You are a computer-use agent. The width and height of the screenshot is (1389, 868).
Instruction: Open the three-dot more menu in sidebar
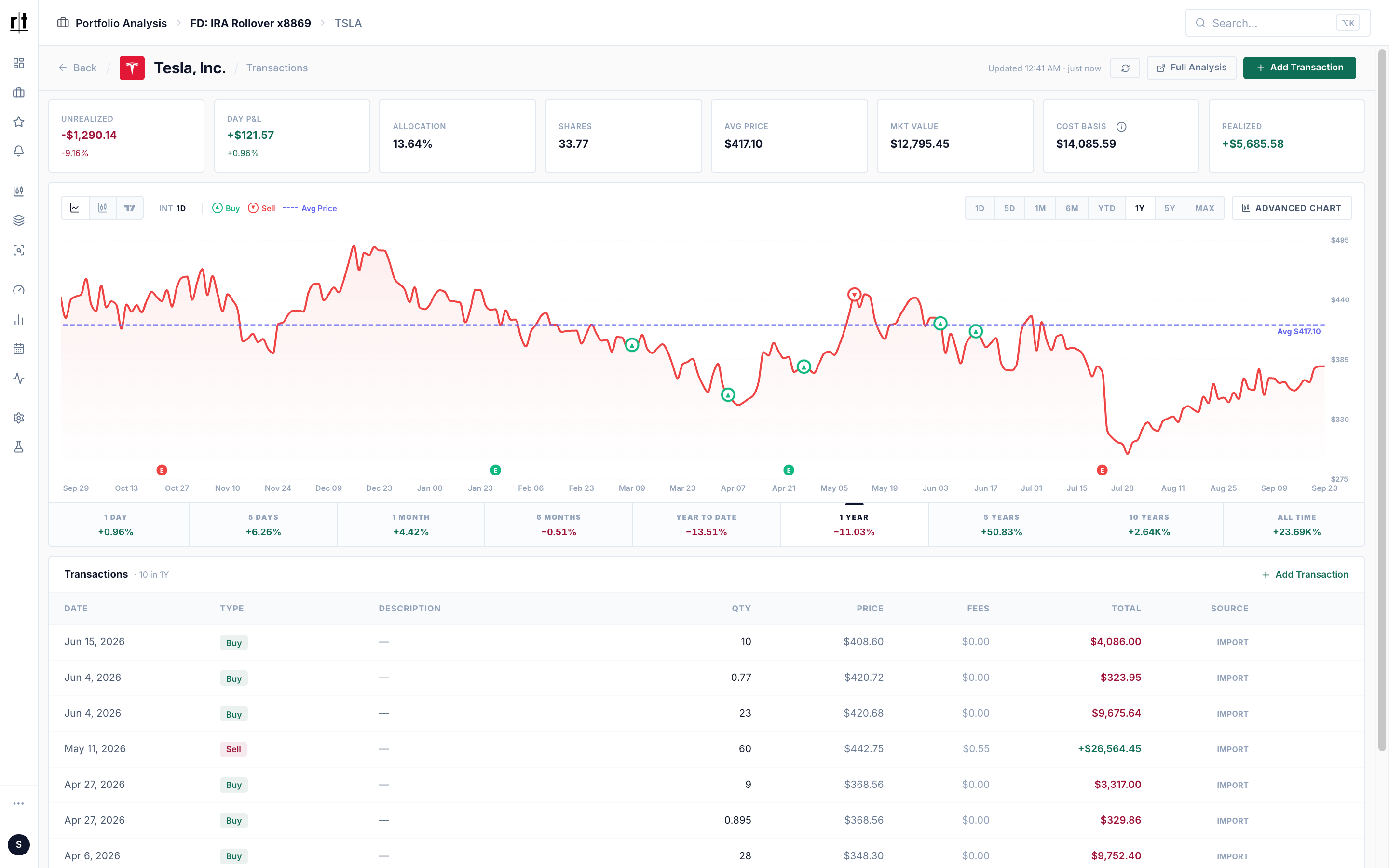(18, 804)
